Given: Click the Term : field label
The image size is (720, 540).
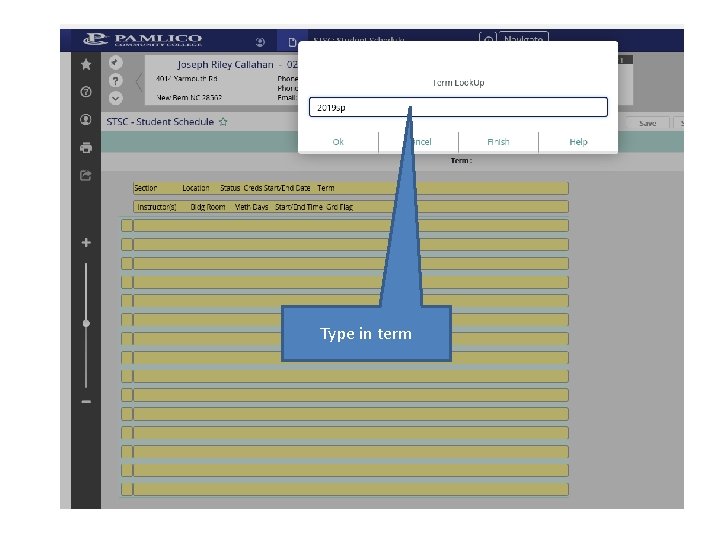Looking at the screenshot, I should pyautogui.click(x=461, y=161).
